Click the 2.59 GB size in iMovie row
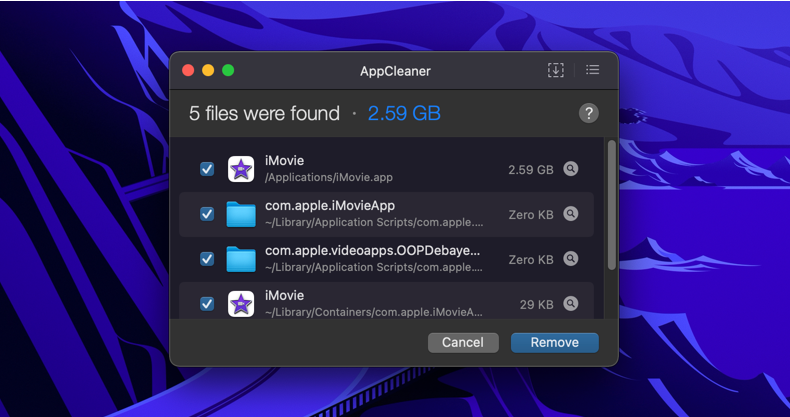 point(531,170)
